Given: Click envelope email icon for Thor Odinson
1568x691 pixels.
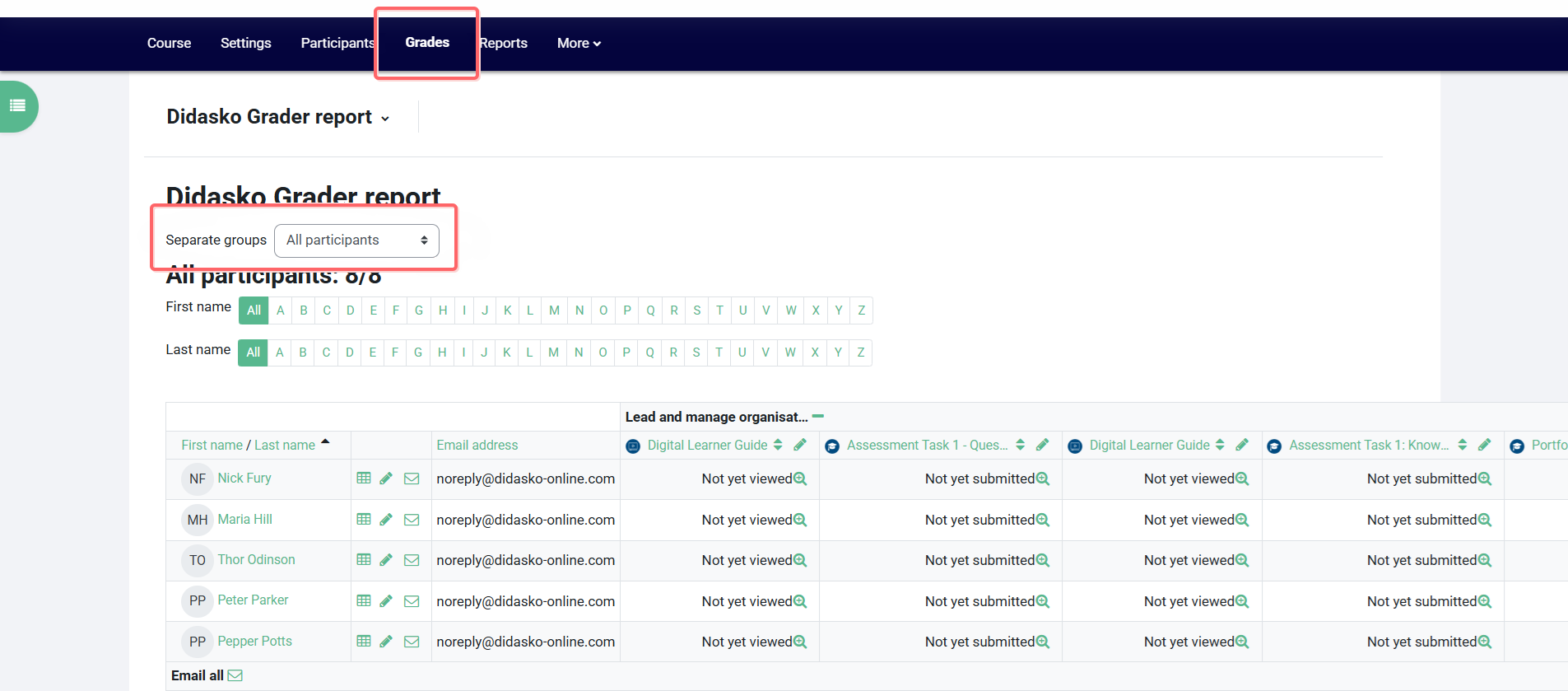Looking at the screenshot, I should [412, 560].
